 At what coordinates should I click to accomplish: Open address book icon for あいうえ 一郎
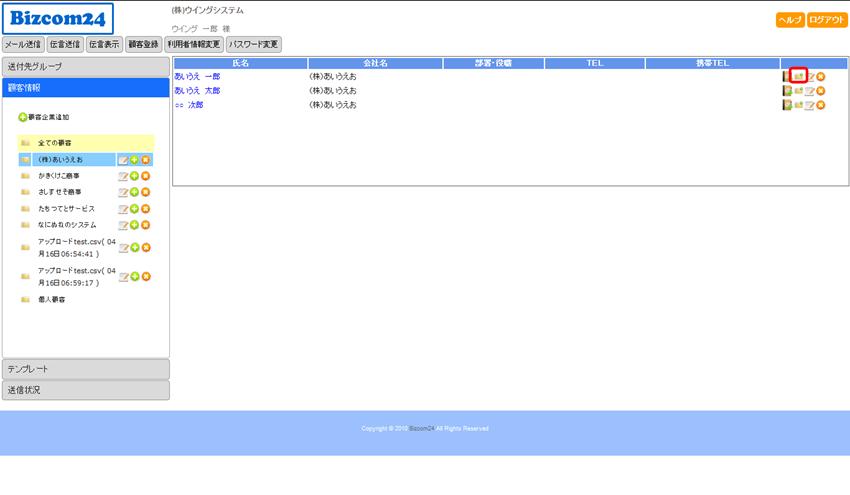click(787, 76)
